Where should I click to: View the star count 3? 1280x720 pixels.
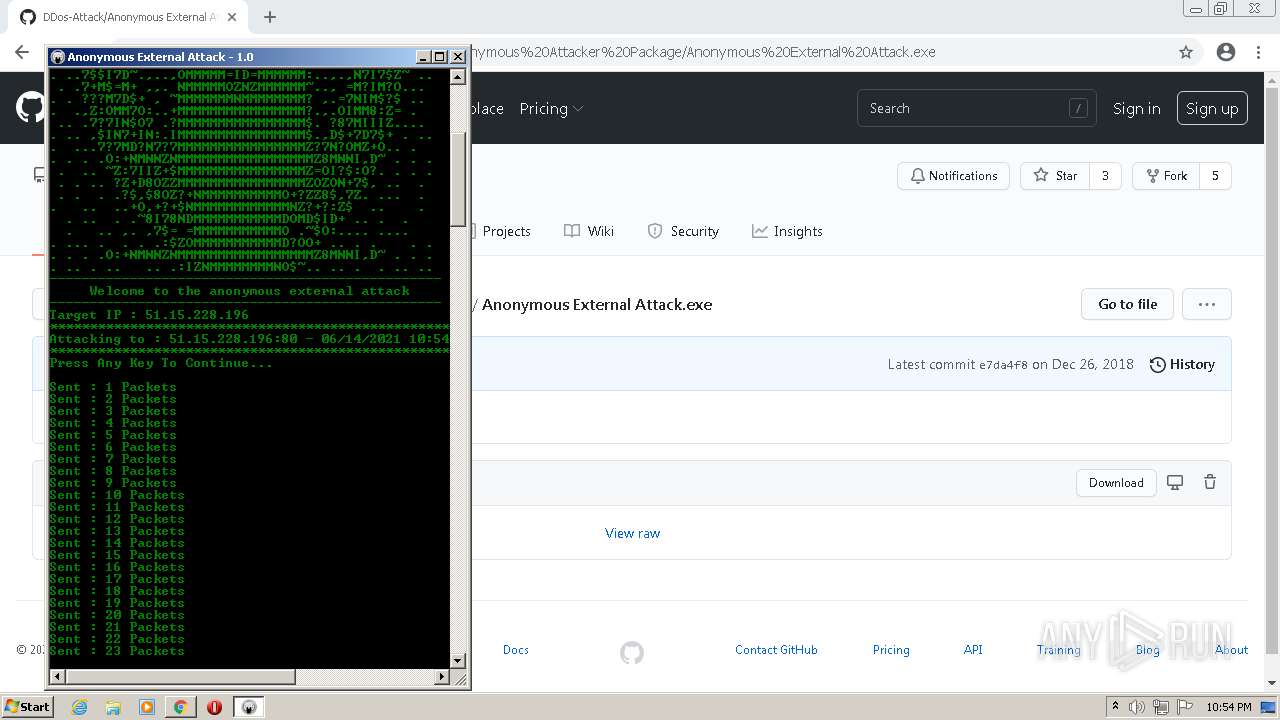tap(1105, 176)
